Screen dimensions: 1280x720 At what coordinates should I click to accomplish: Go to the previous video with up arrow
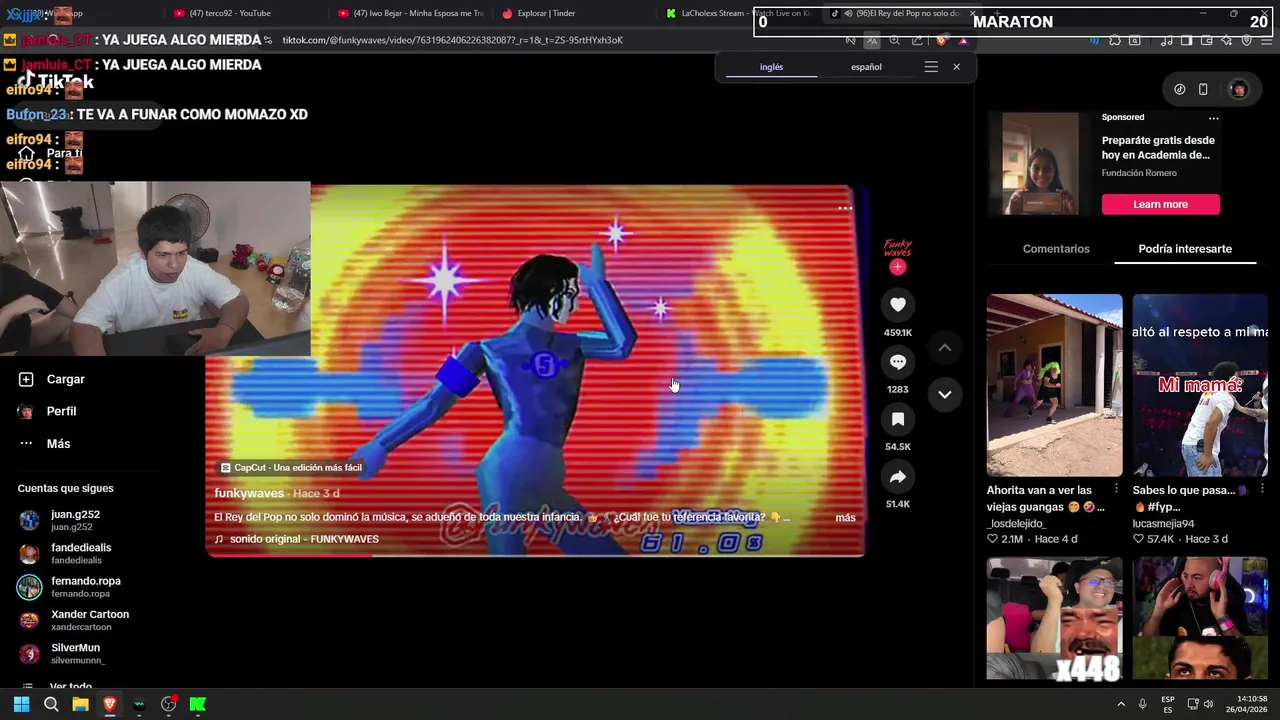(944, 348)
